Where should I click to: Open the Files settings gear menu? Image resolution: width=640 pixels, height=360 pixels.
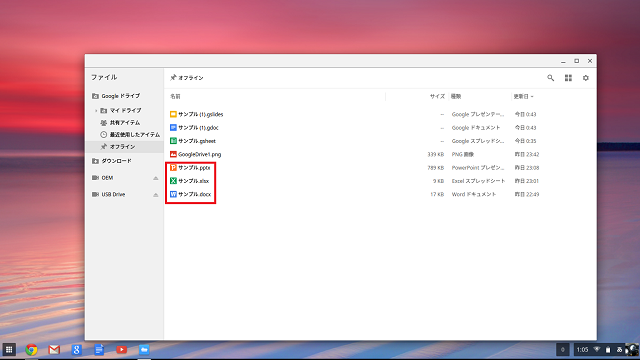click(x=586, y=78)
